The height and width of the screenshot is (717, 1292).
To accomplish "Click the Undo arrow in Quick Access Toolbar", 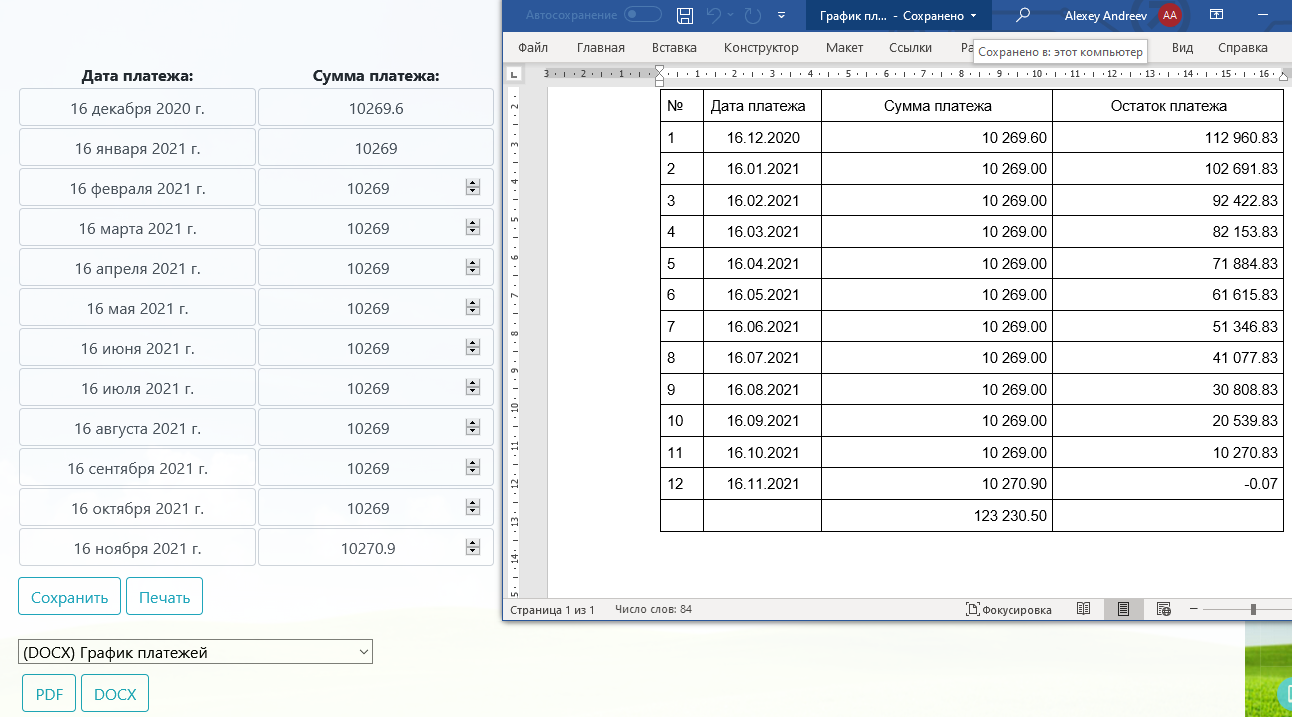I will (x=714, y=15).
